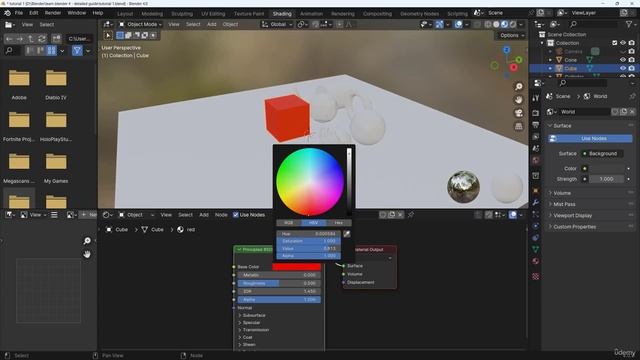Go to parent directory in file browser
Screen dimensions: 640x360
tap(31, 39)
